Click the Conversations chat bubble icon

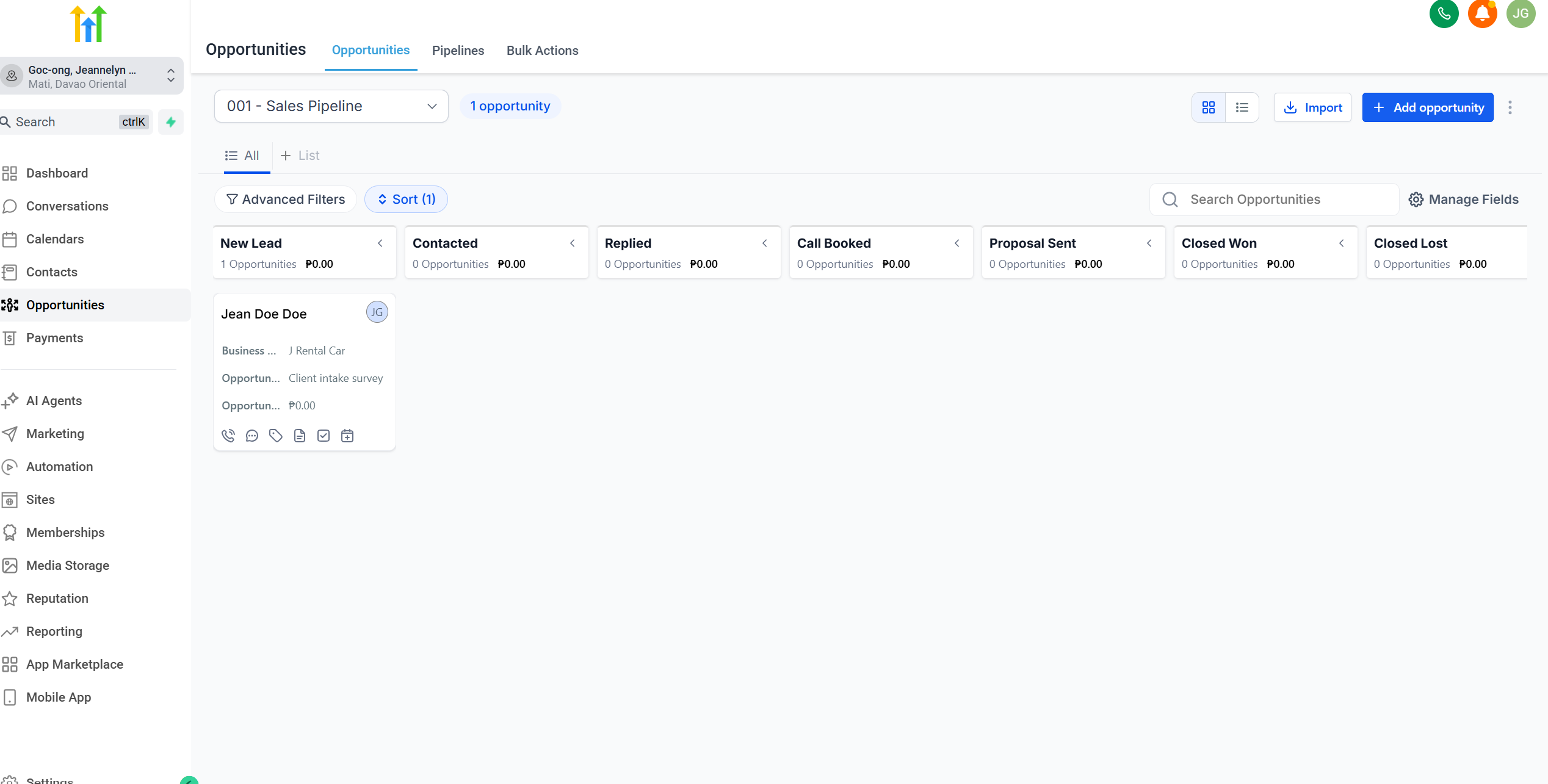10,206
